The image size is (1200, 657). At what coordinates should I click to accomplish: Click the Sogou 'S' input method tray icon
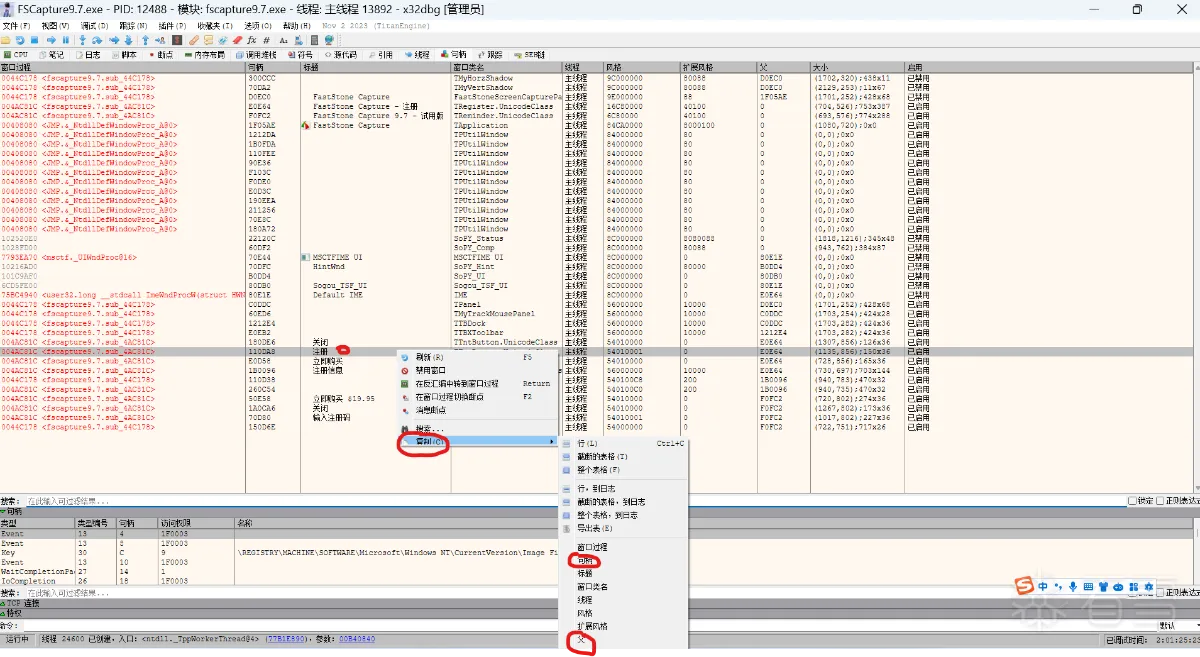tap(1024, 585)
